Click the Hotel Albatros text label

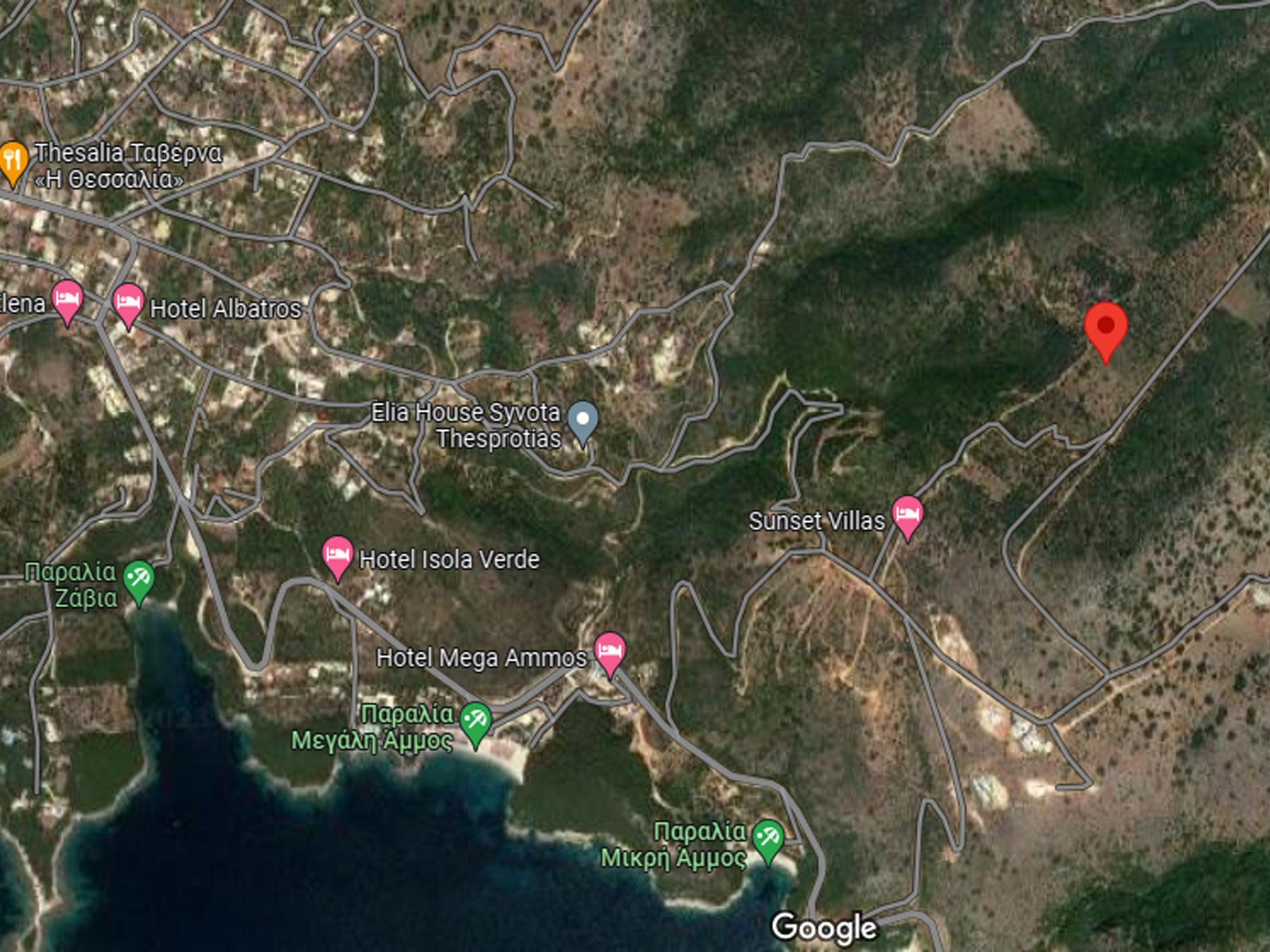[226, 309]
